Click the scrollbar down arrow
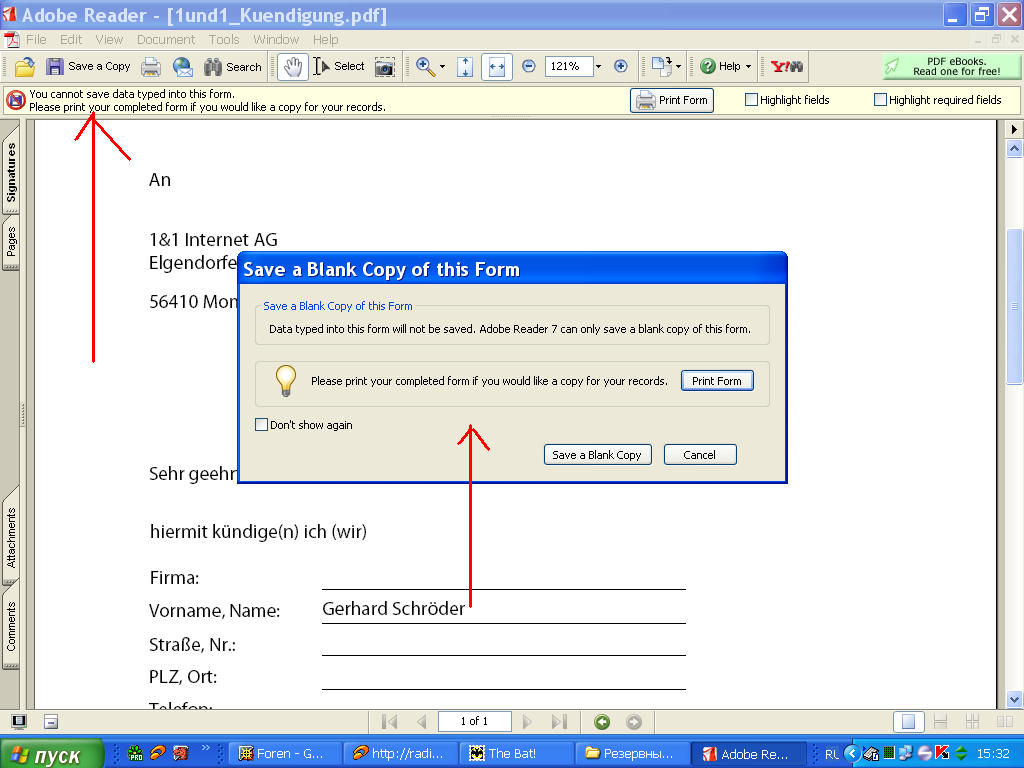The image size is (1024, 768). 1014,699
